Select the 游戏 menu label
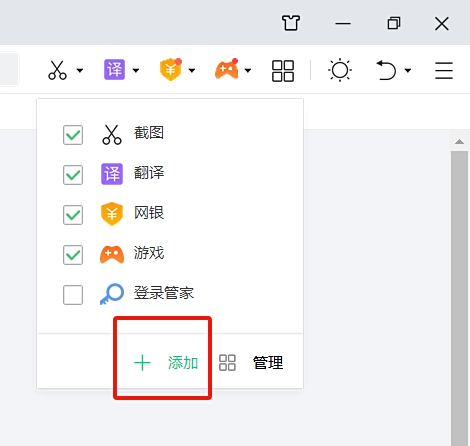The height and width of the screenshot is (446, 470). (x=149, y=253)
